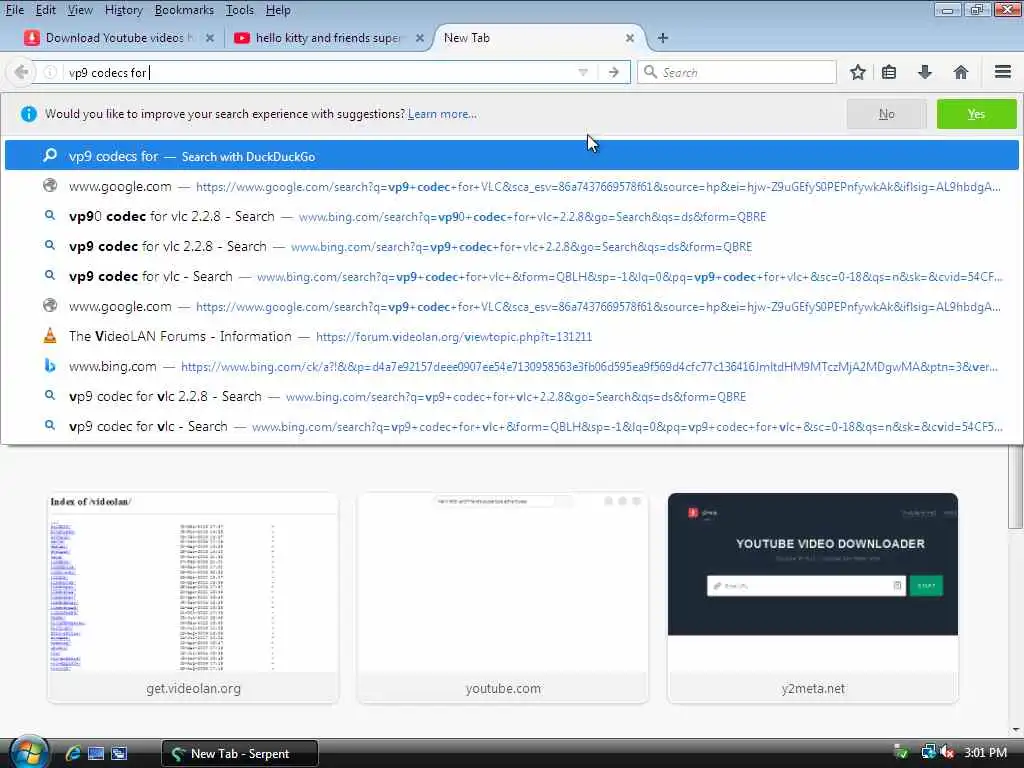Click the network tray icon
This screenshot has width=1024, height=768.
928,752
